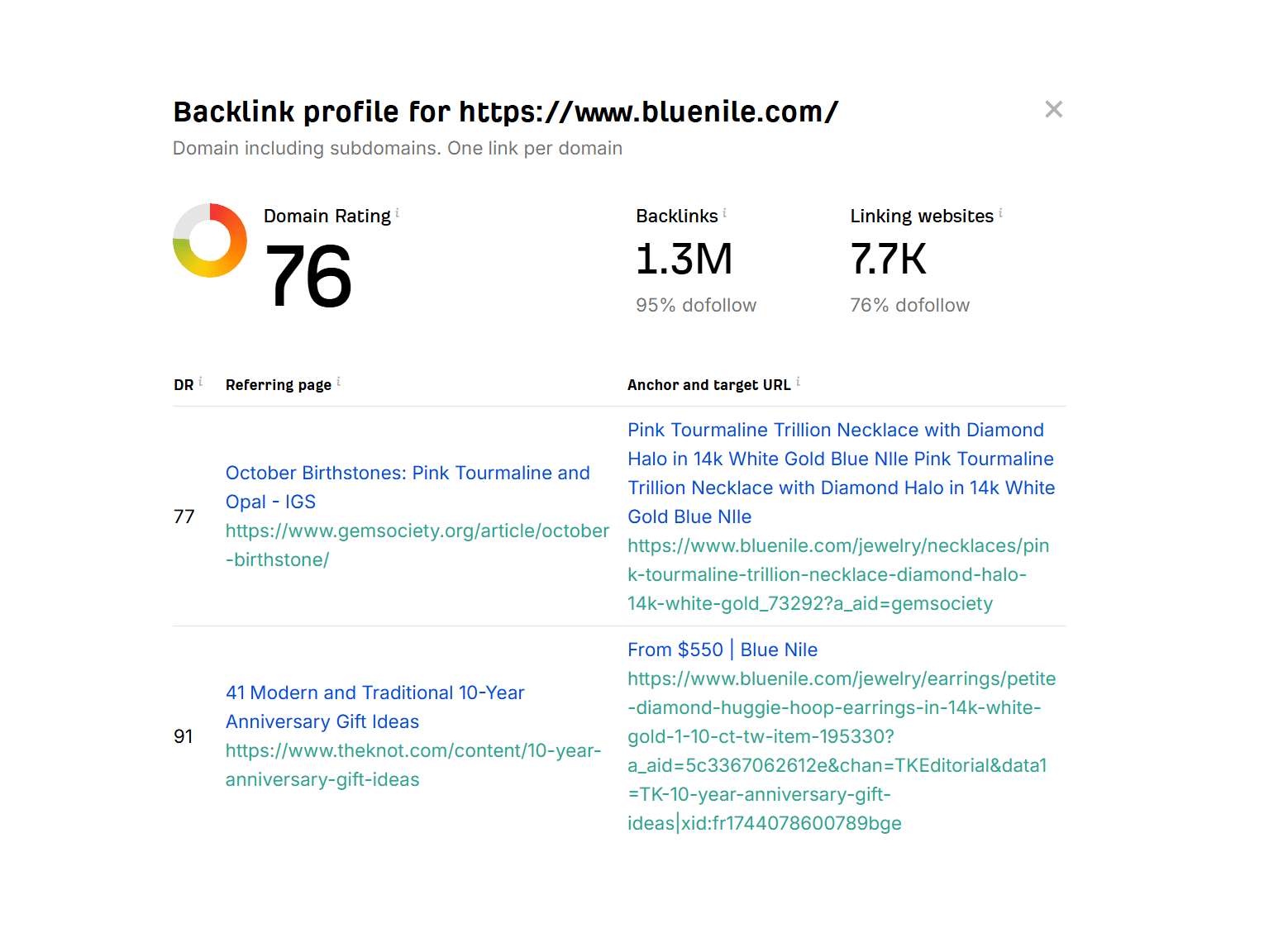Click the info icon beside Referring page header
Screen dimensions: 1283x952
tap(339, 382)
